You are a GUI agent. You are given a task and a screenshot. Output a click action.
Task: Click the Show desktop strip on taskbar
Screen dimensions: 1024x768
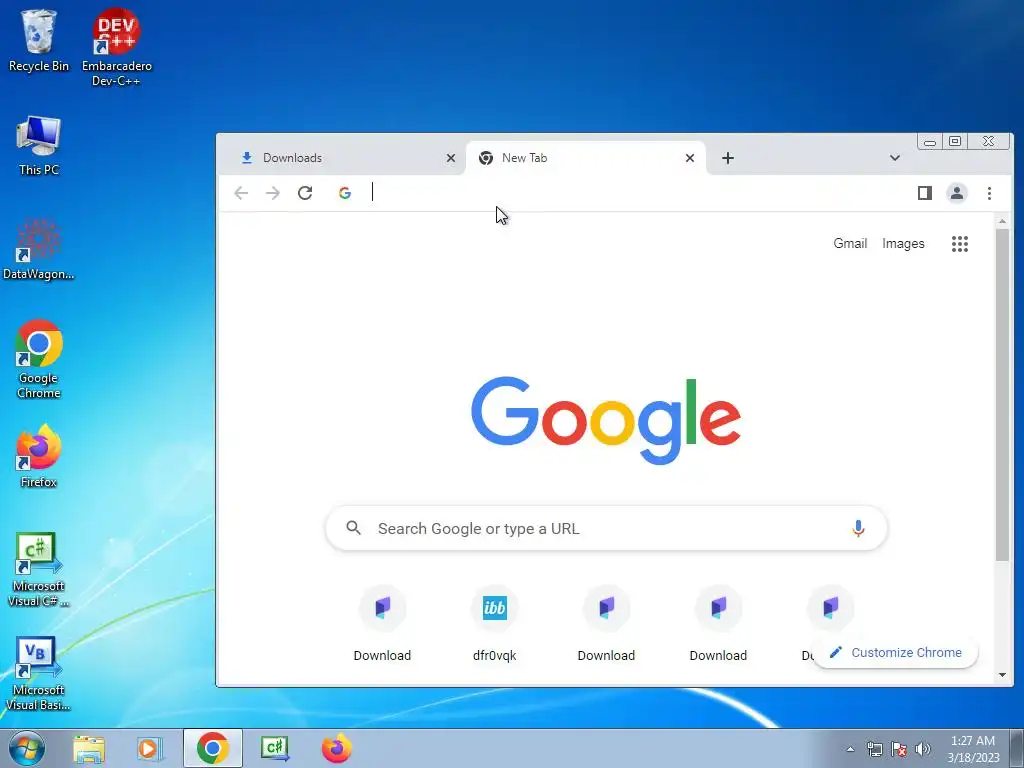coord(1017,748)
